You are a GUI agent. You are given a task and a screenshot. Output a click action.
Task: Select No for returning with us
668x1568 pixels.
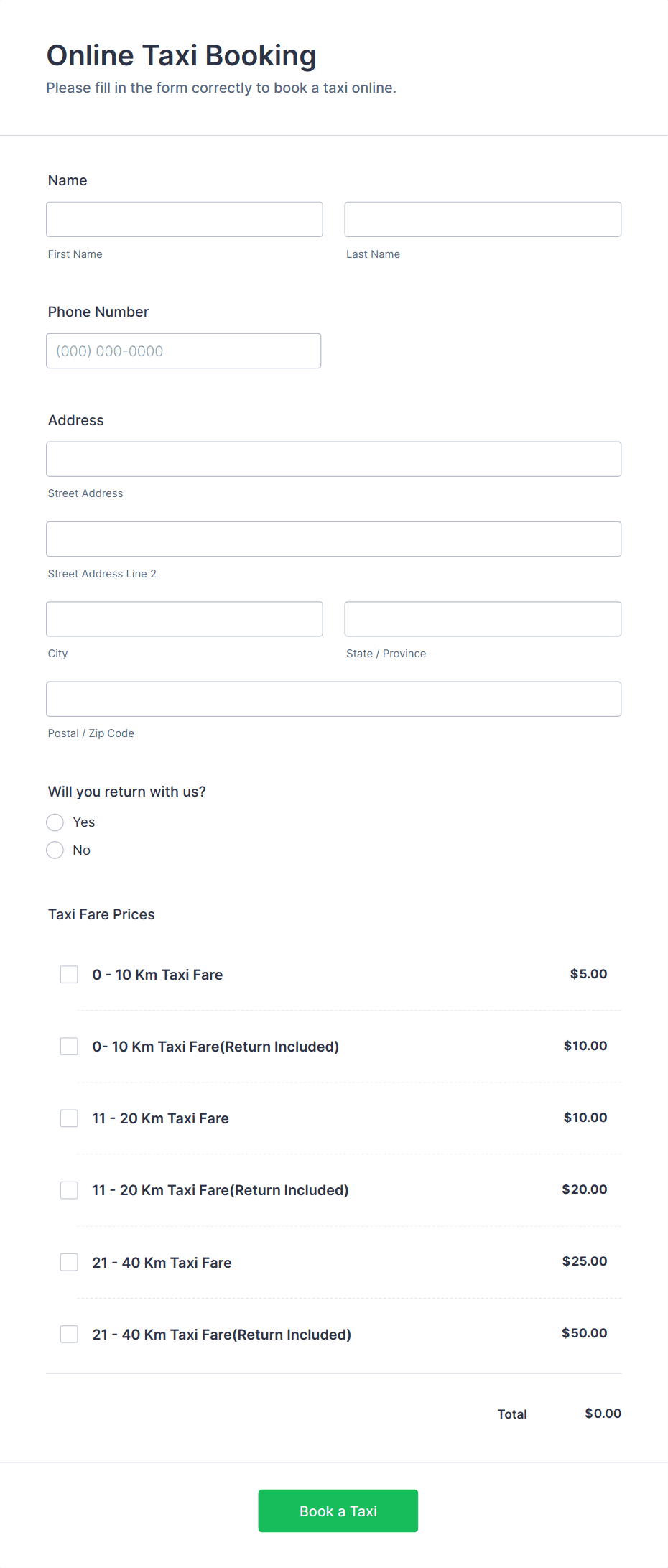coord(55,850)
